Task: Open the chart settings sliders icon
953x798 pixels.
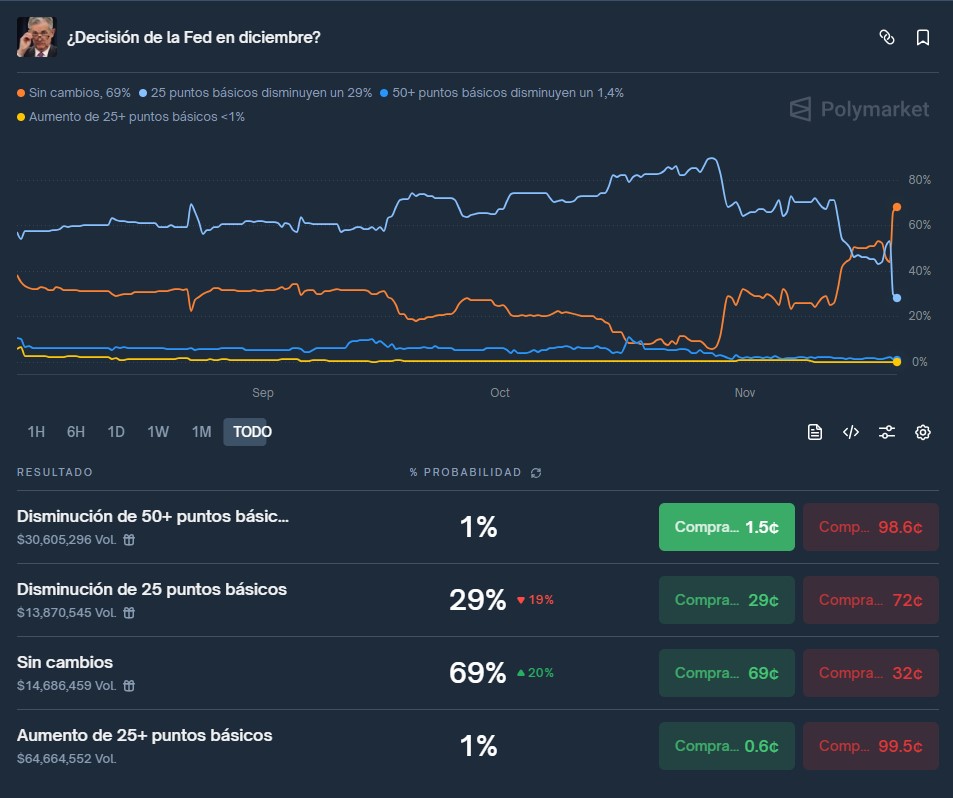Action: 887,432
